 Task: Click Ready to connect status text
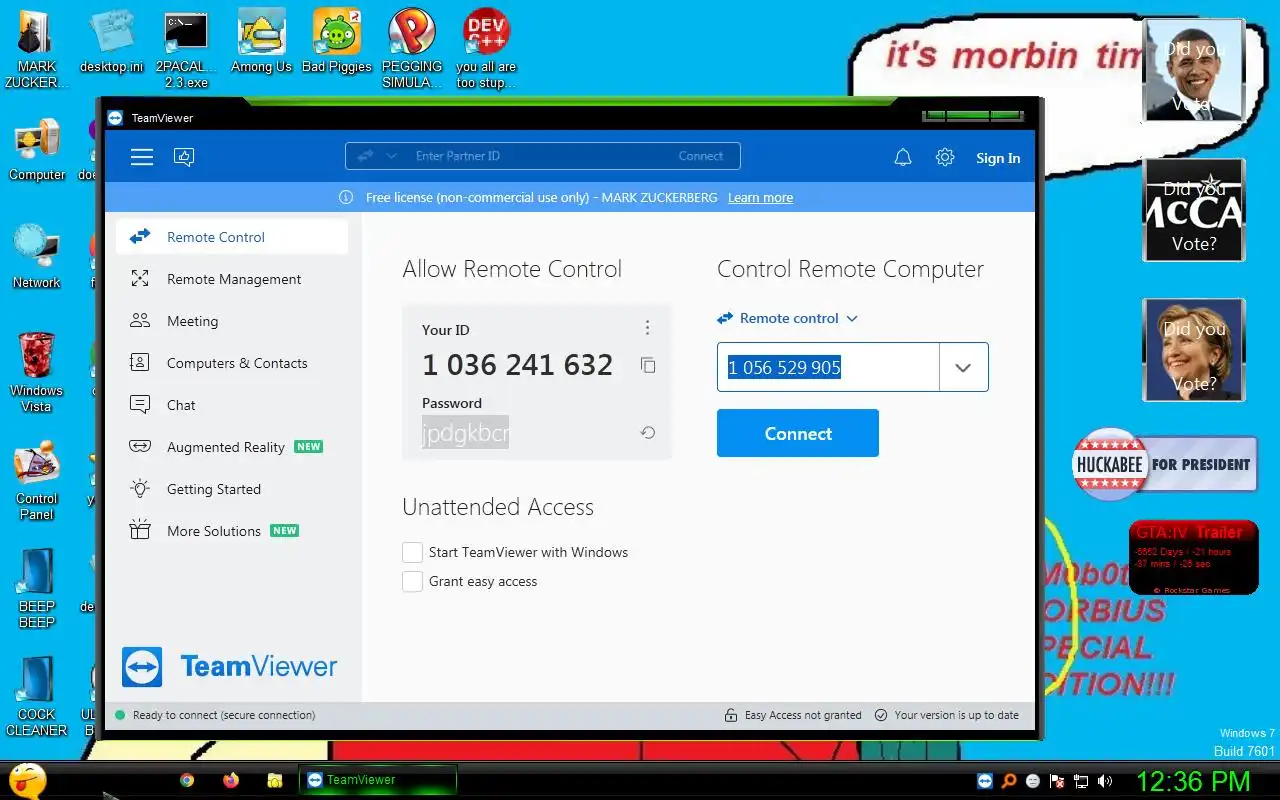tap(224, 715)
